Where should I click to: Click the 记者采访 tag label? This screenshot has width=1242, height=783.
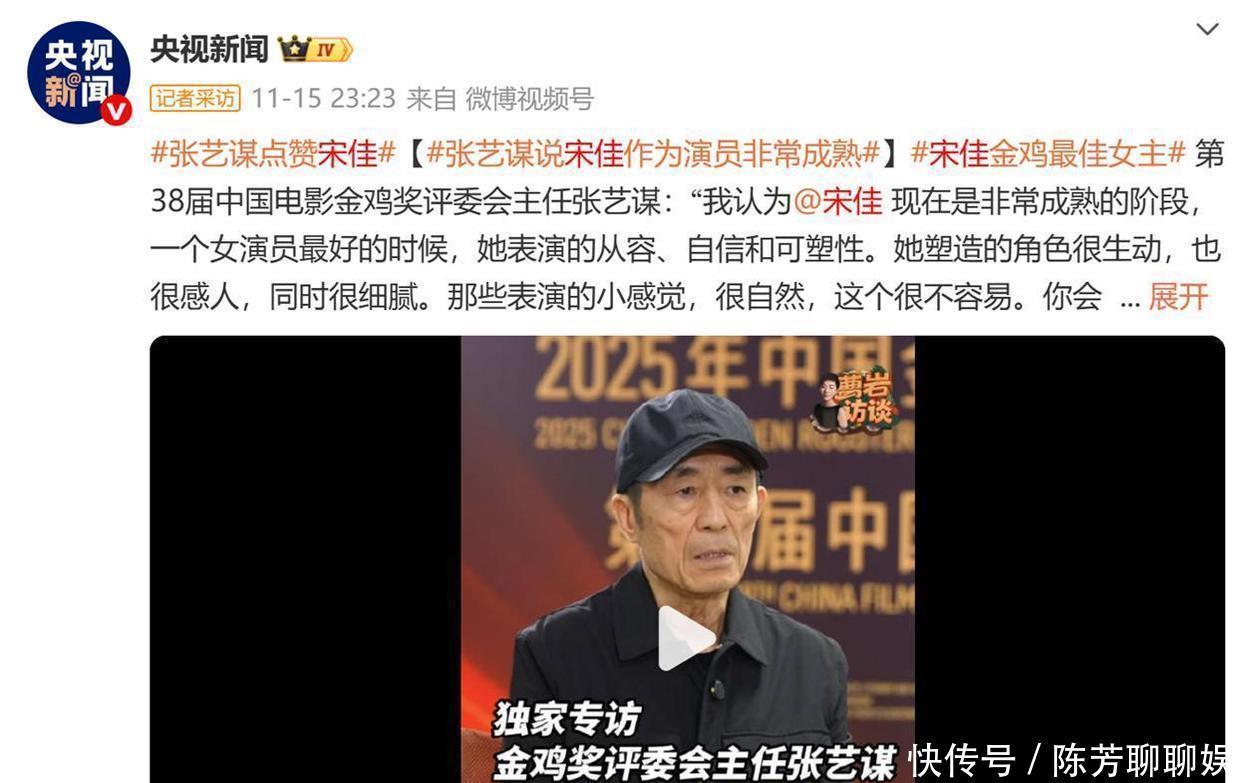pyautogui.click(x=195, y=98)
